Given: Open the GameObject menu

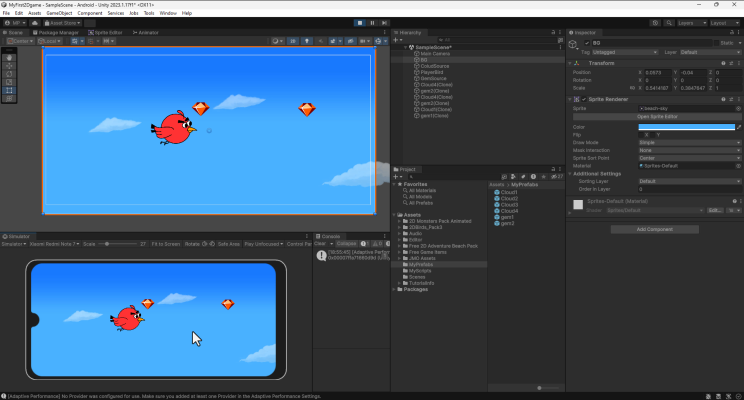Looking at the screenshot, I should pos(57,13).
